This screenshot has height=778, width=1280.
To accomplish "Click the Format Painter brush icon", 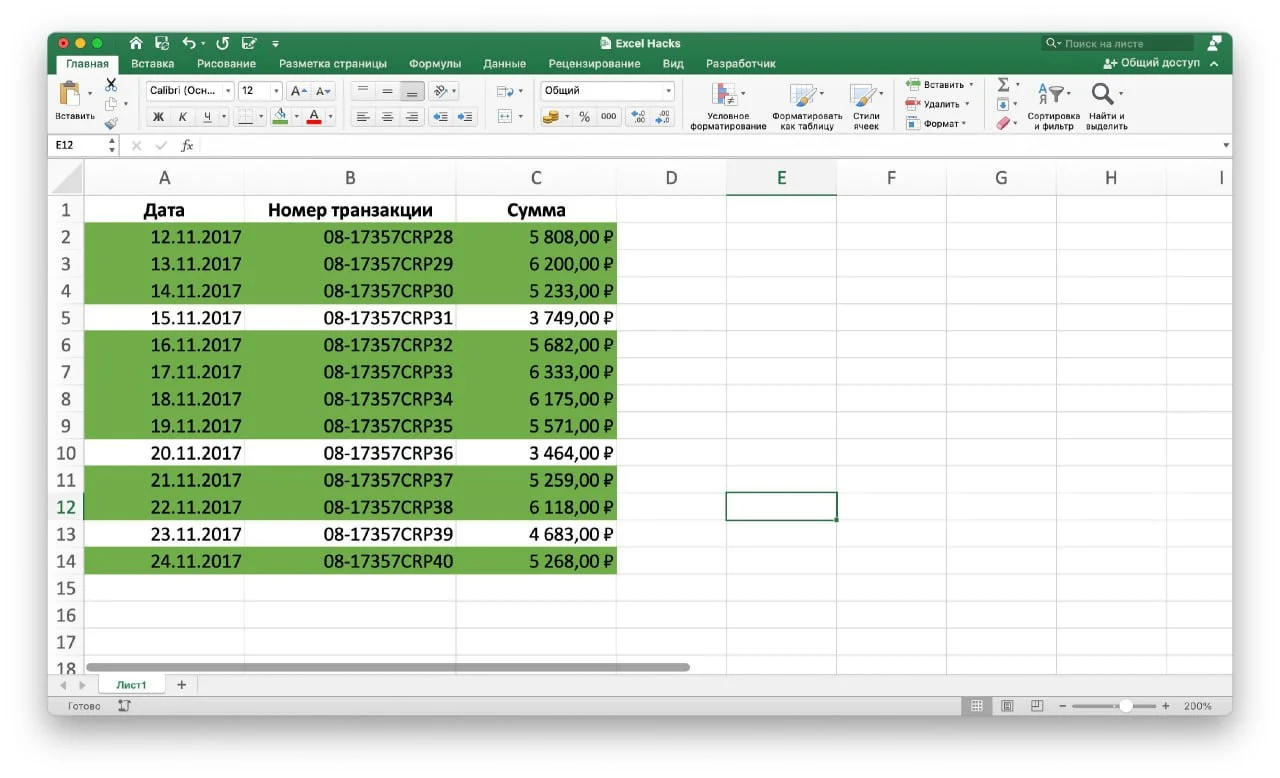I will pyautogui.click(x=111, y=123).
